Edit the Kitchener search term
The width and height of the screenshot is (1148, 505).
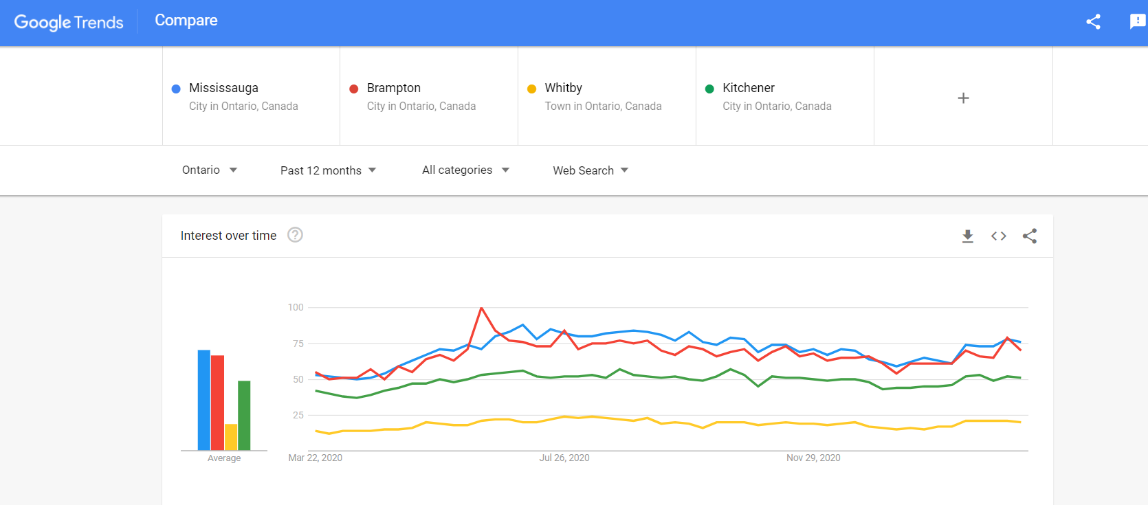point(748,88)
